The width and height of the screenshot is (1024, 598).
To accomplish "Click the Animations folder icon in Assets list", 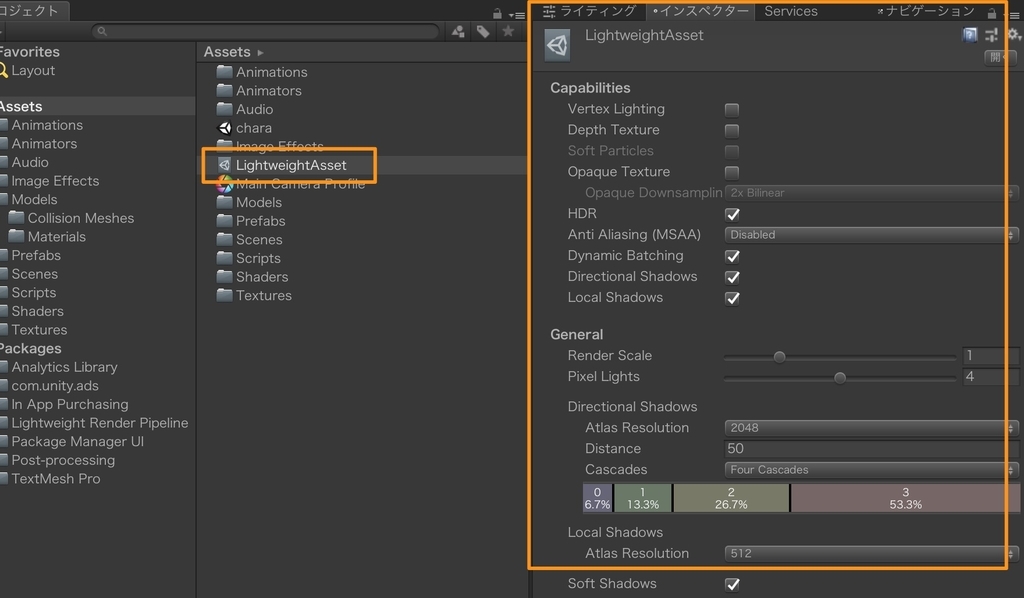I will [225, 71].
